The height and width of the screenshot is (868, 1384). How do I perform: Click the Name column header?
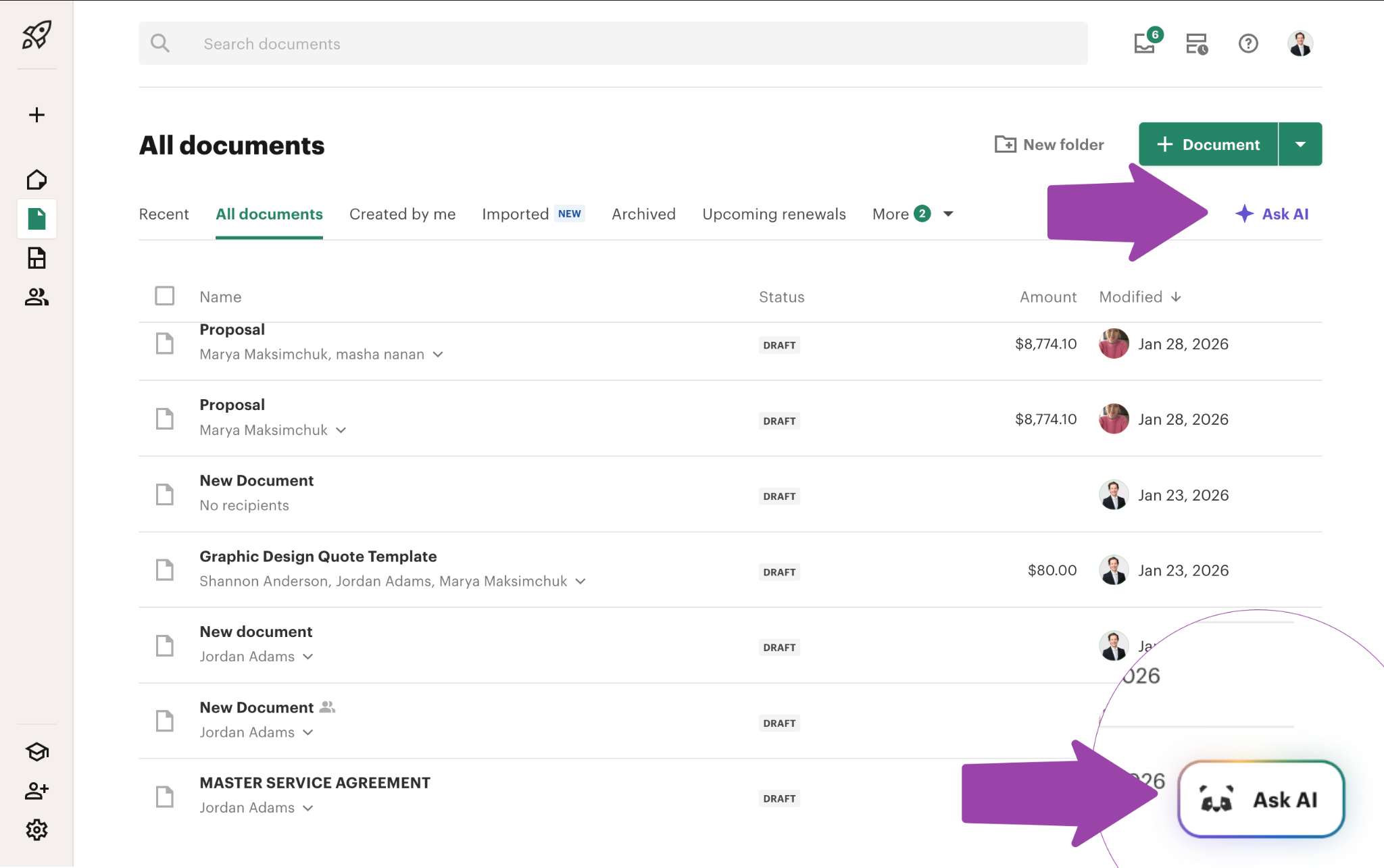click(220, 297)
